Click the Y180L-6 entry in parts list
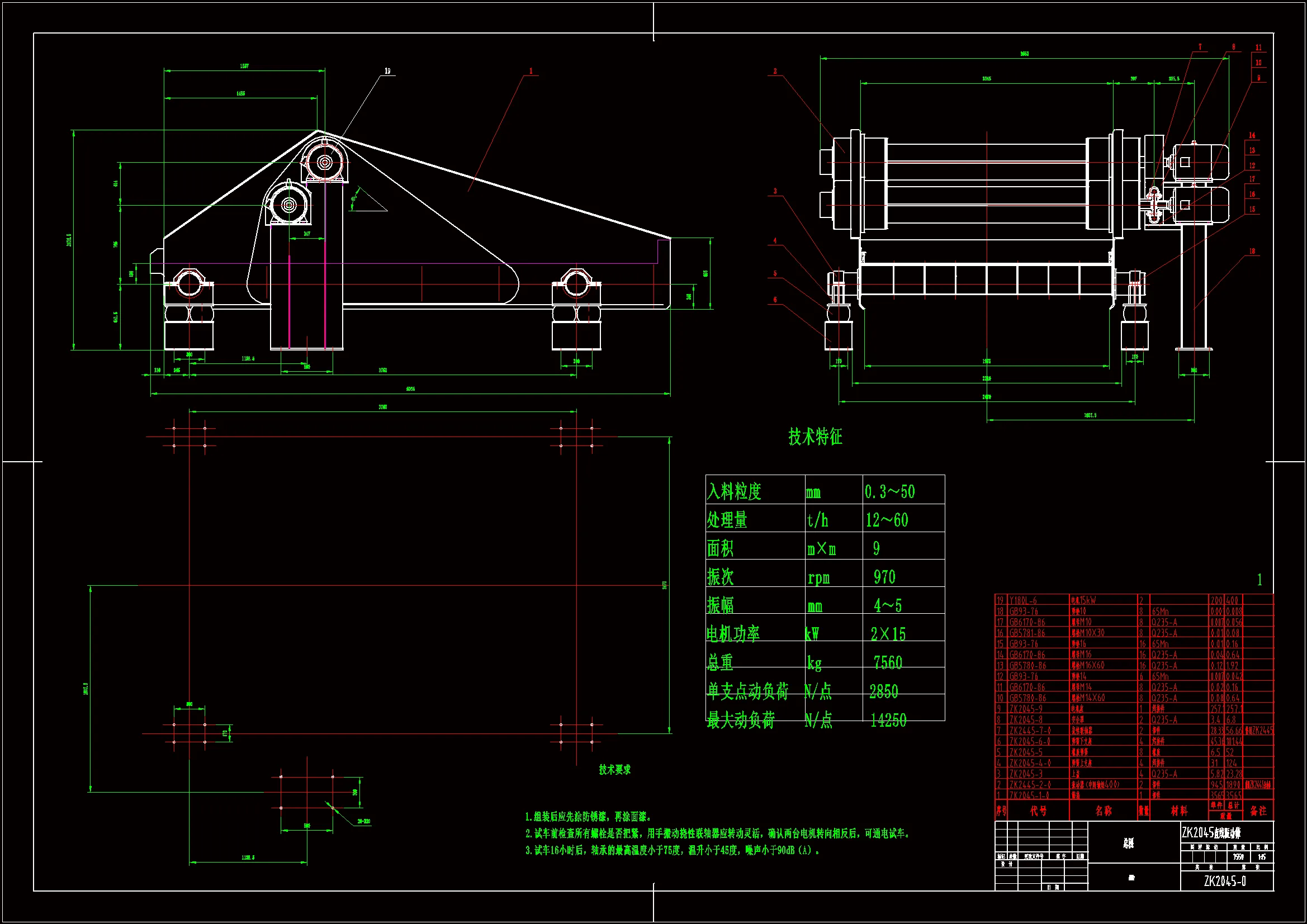The width and height of the screenshot is (1307, 924). [x=1023, y=601]
